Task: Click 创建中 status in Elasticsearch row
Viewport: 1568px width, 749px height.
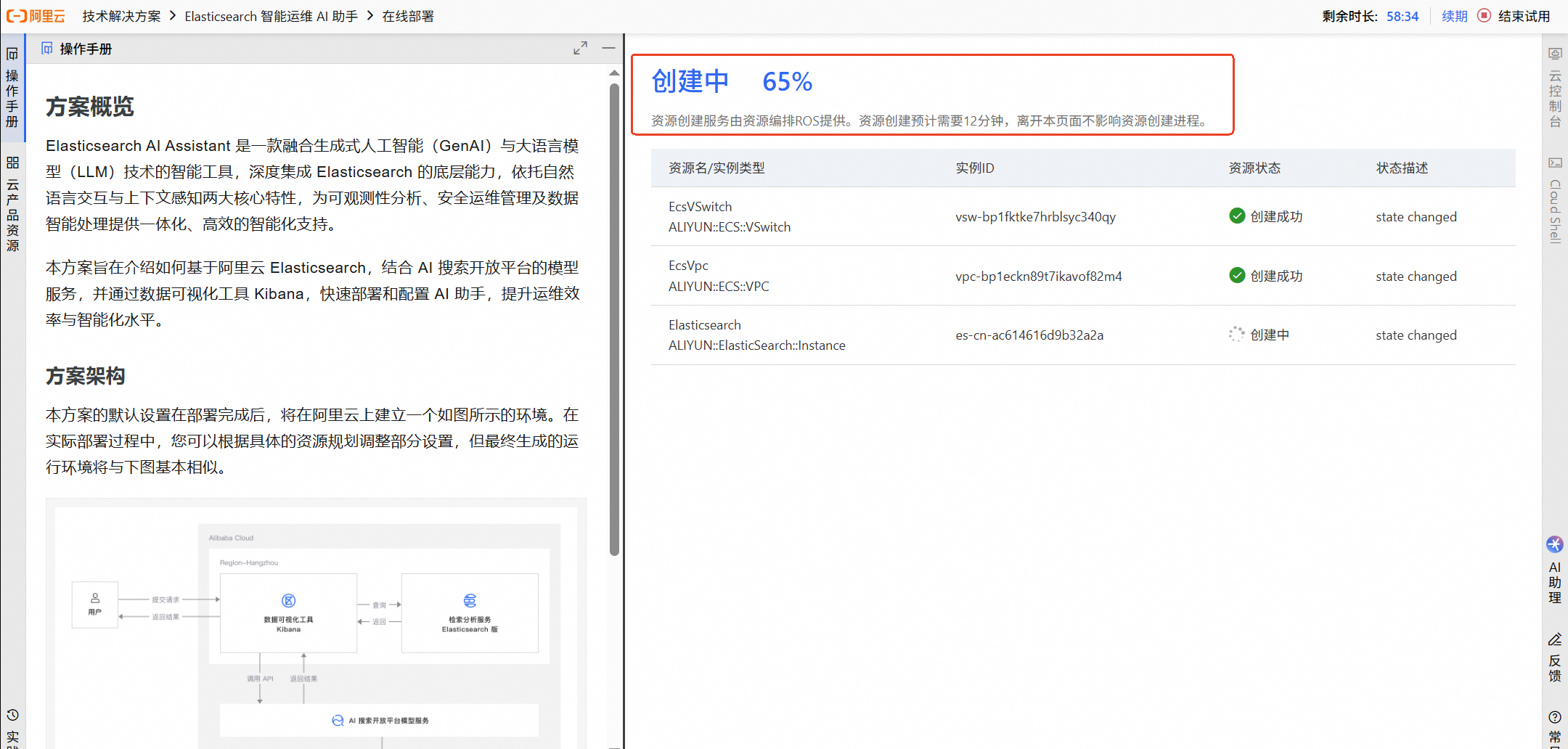Action: click(1270, 335)
